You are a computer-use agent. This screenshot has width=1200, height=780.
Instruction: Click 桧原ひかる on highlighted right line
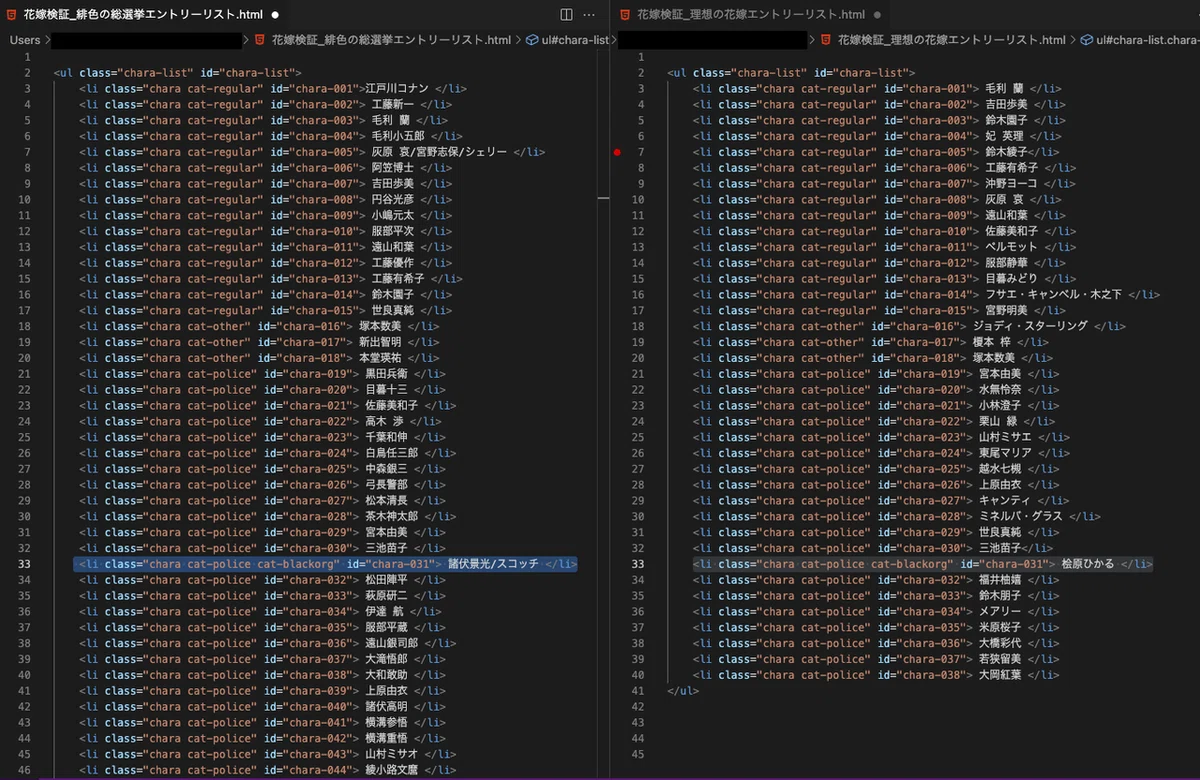point(1086,564)
